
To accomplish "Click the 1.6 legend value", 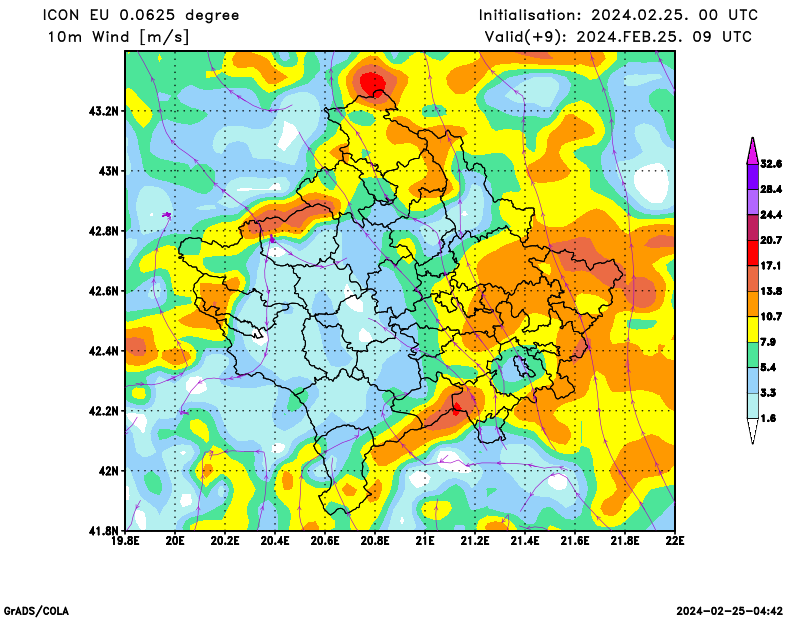I will pyautogui.click(x=768, y=418).
